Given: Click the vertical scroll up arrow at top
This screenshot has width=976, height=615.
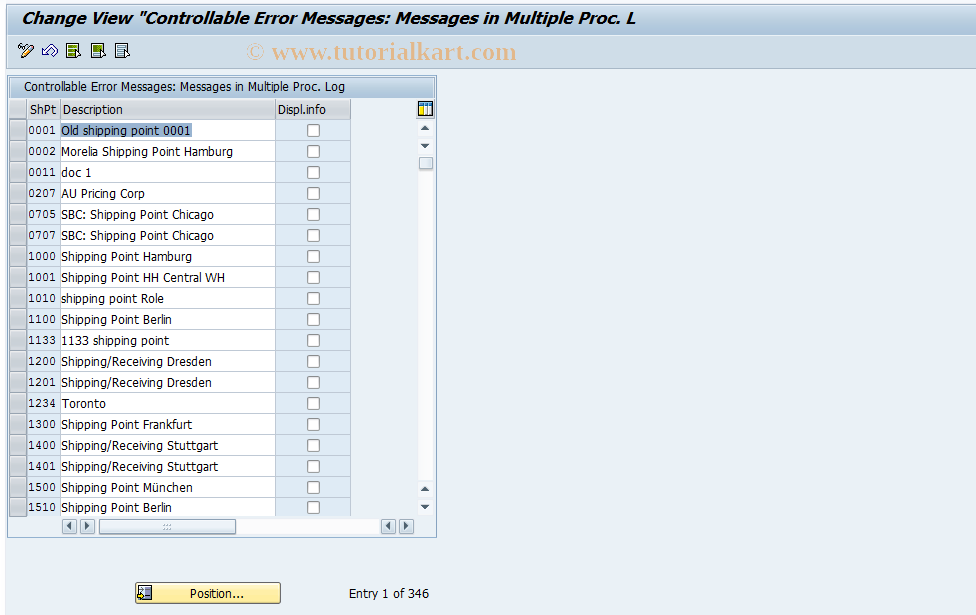Looking at the screenshot, I should coord(425,128).
